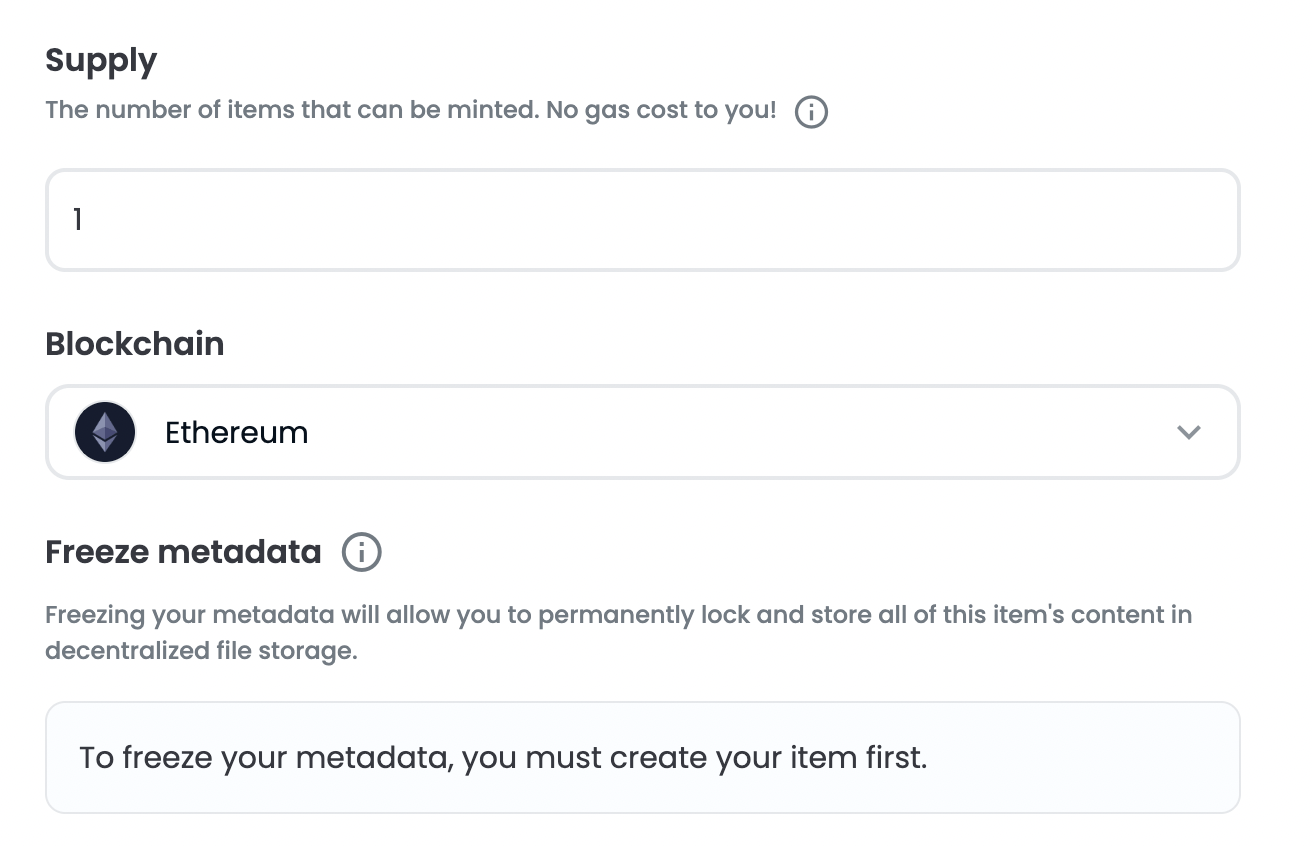1312x846 pixels.
Task: Click the "No gas cost to you!" text
Action: [x=661, y=110]
